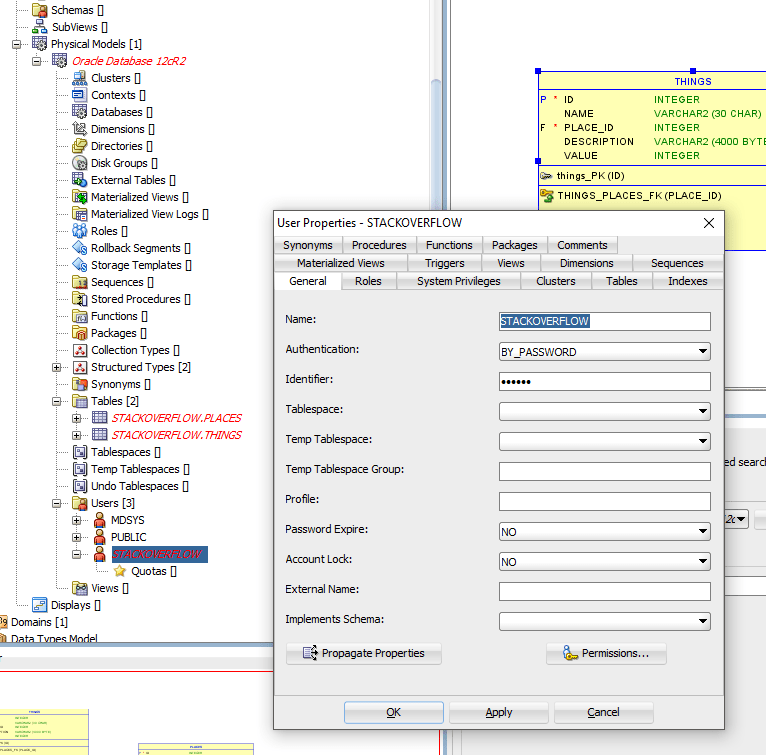Expand the Structured Types node
Screen dimensions: 766x755
point(57,367)
